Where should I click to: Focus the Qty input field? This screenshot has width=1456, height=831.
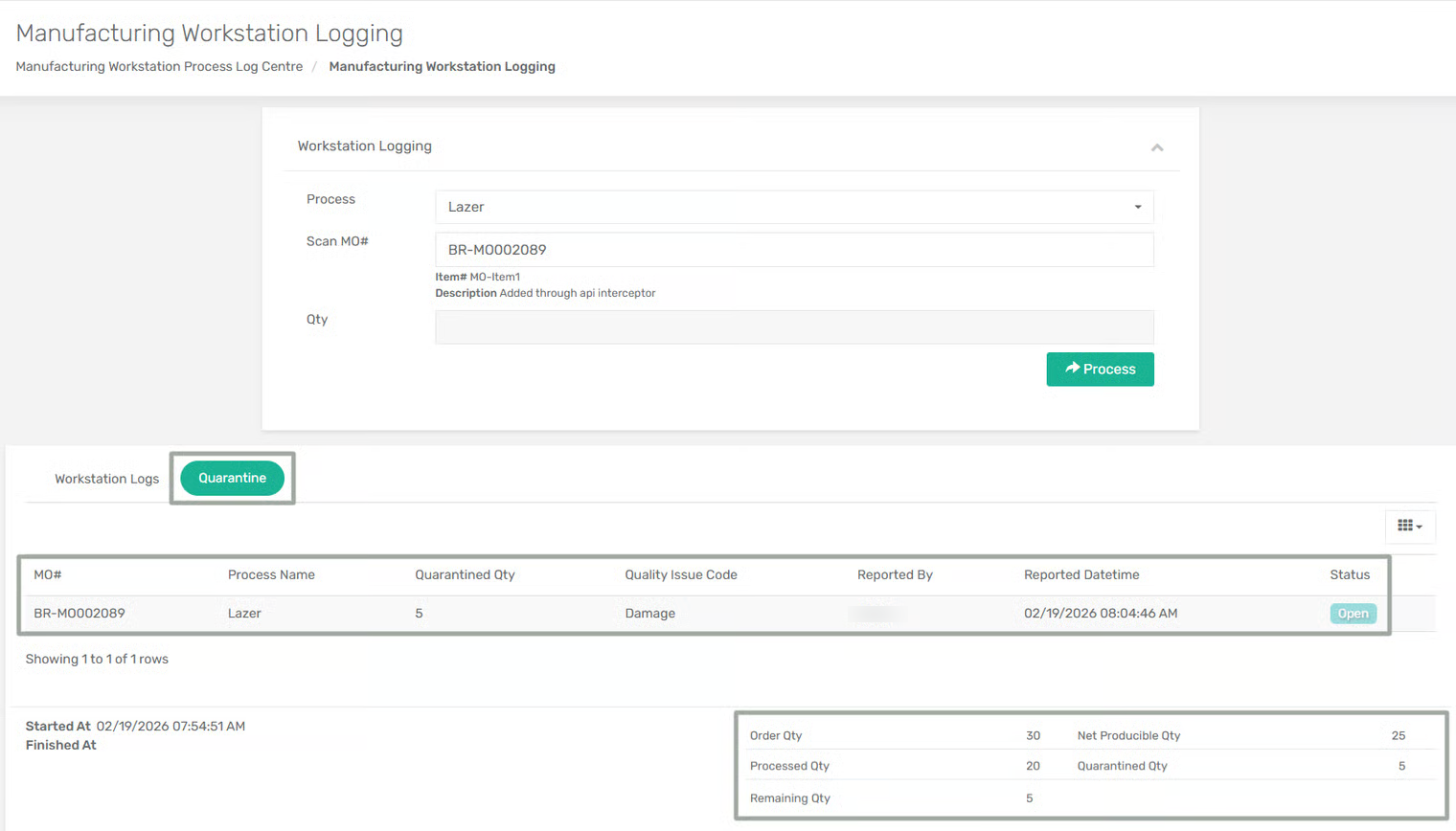(793, 327)
